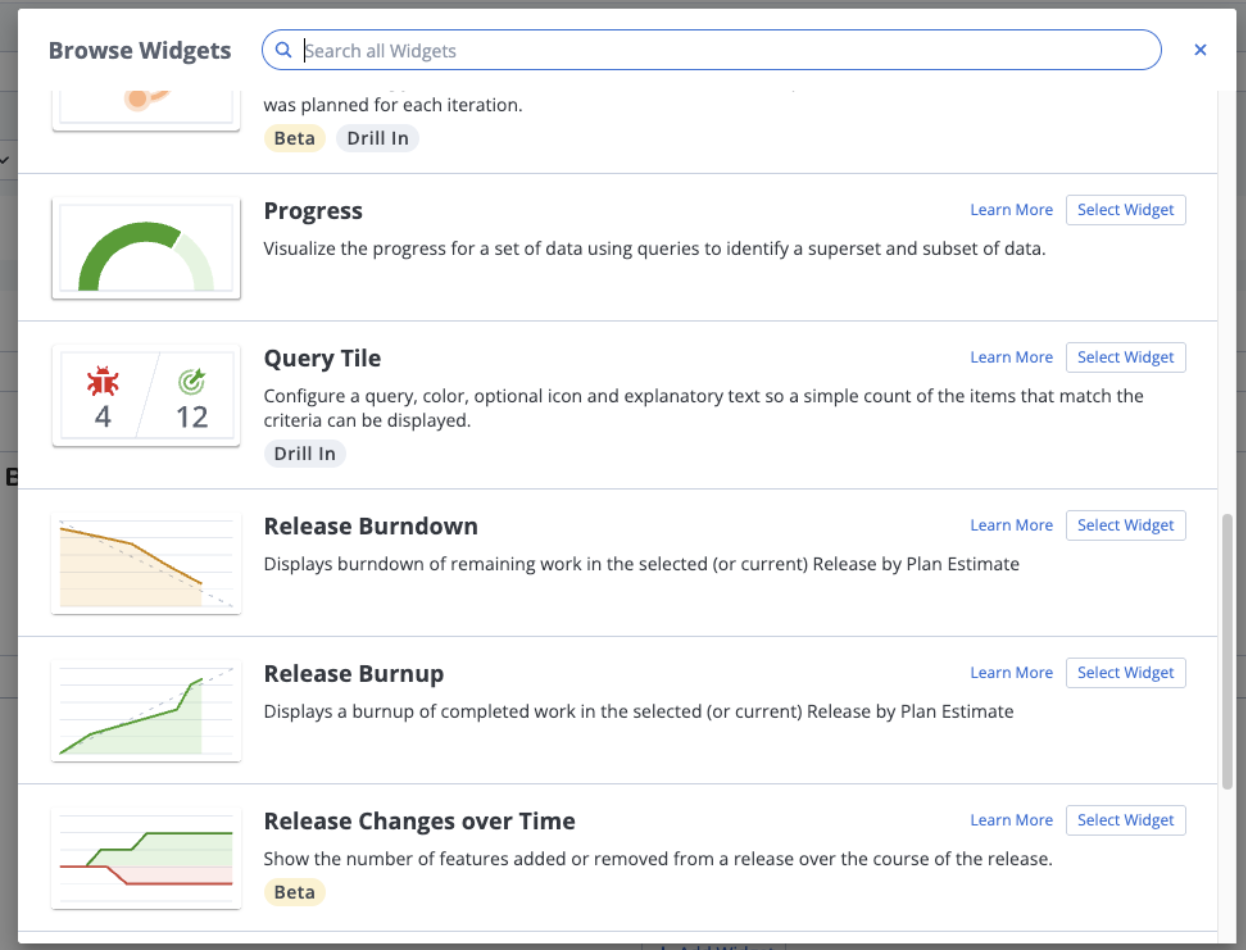Click the search magnifier icon
The width and height of the screenshot is (1246, 950).
284,50
